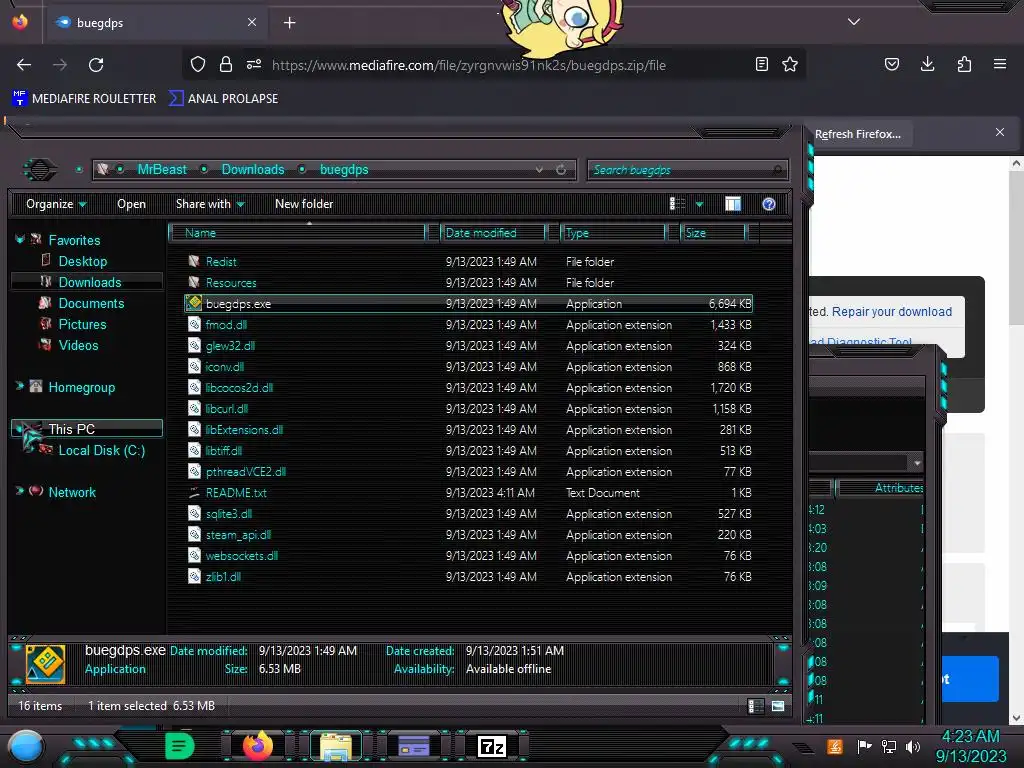Click MrBeast in the breadcrumb path
1024x768 pixels.
pos(162,170)
